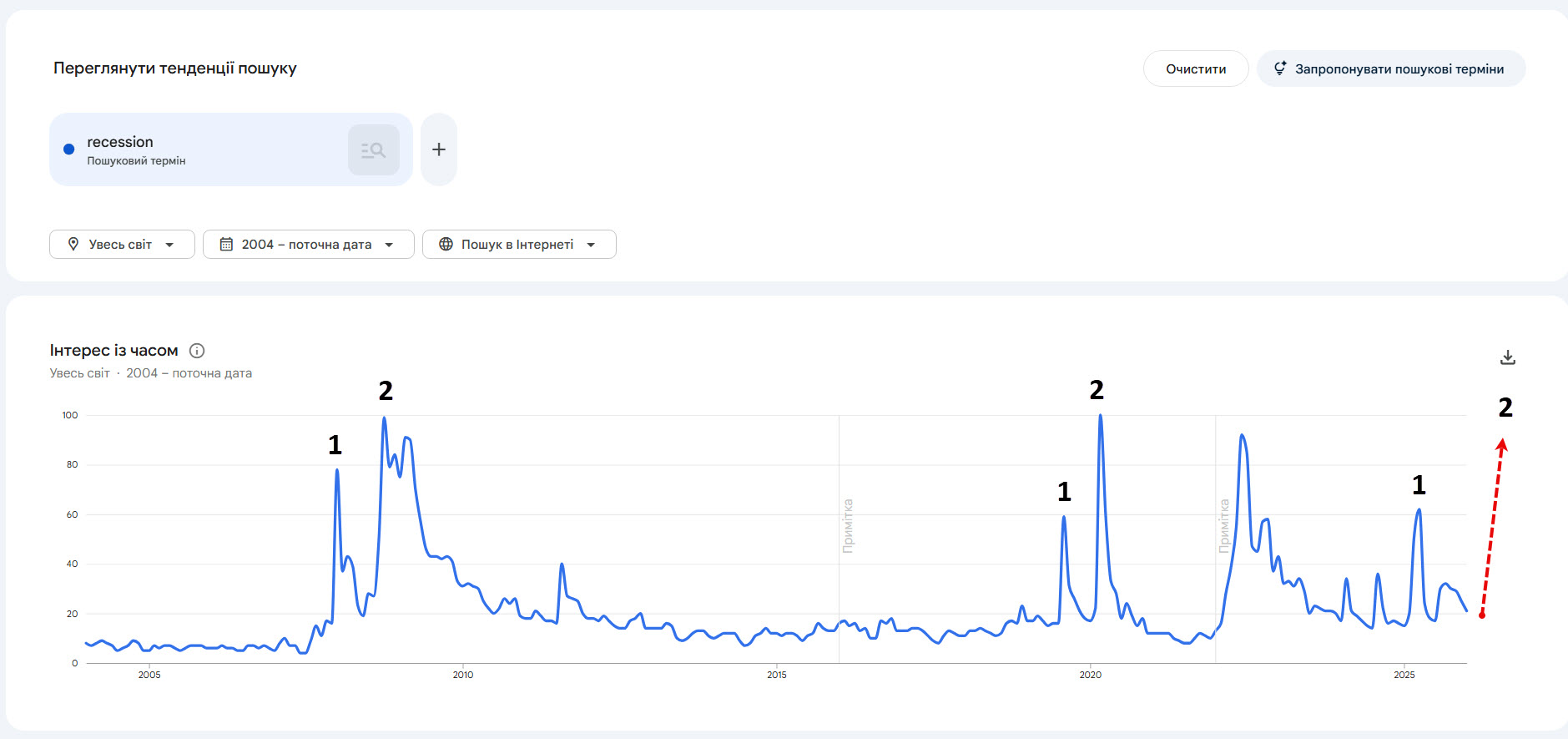
Task: Click the second Примітка note marker near 2022
Action: (1224, 526)
